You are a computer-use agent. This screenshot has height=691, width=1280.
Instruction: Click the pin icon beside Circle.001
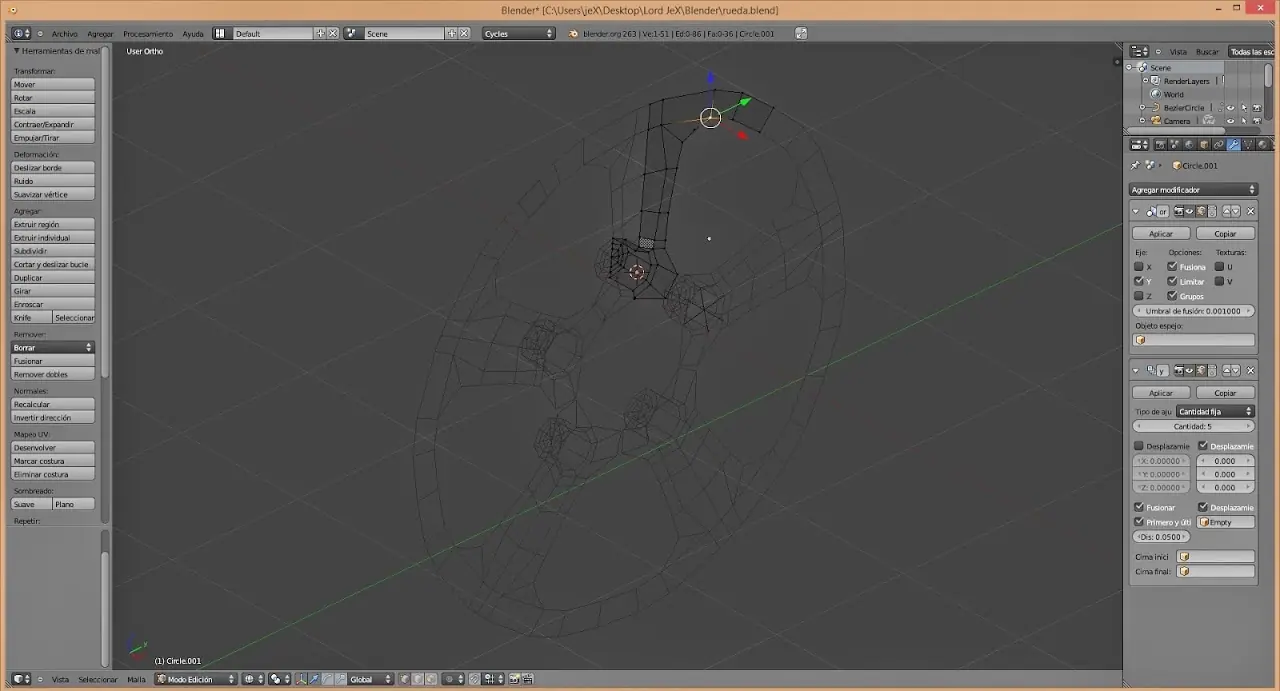click(1135, 165)
